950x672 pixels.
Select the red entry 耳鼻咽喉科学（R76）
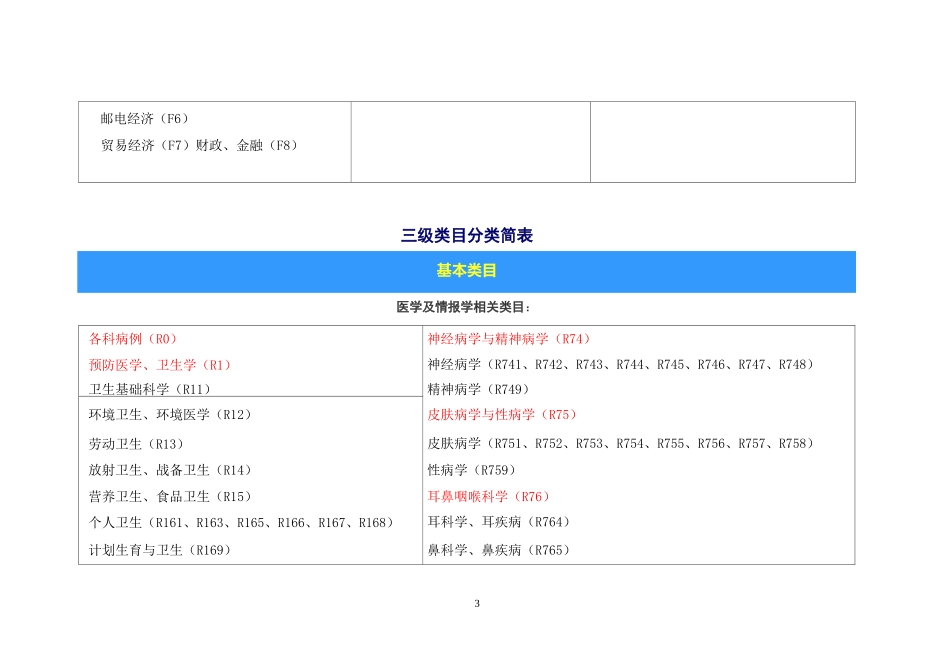click(x=490, y=497)
